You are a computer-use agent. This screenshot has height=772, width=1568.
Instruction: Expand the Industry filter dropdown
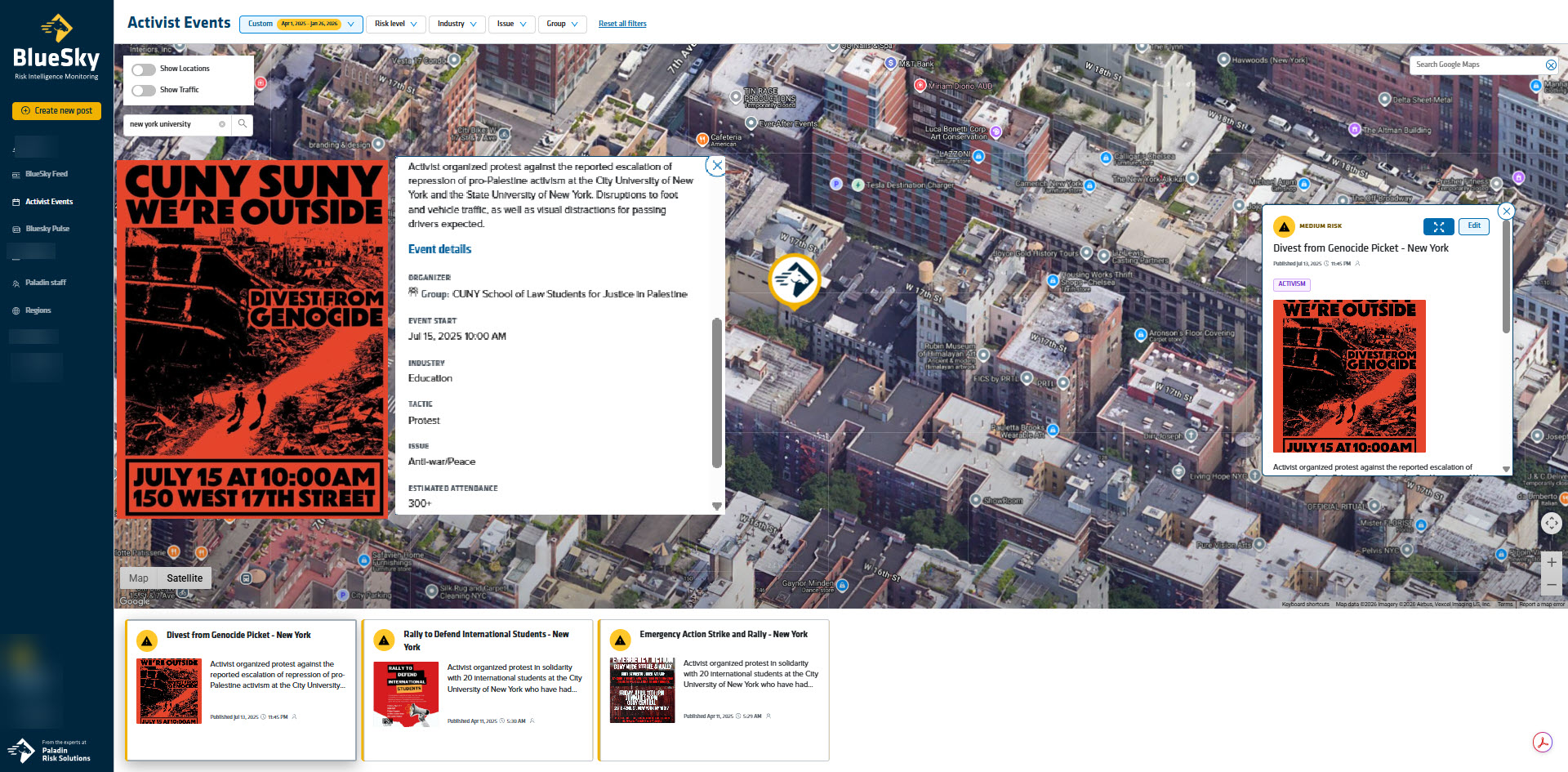pyautogui.click(x=457, y=24)
